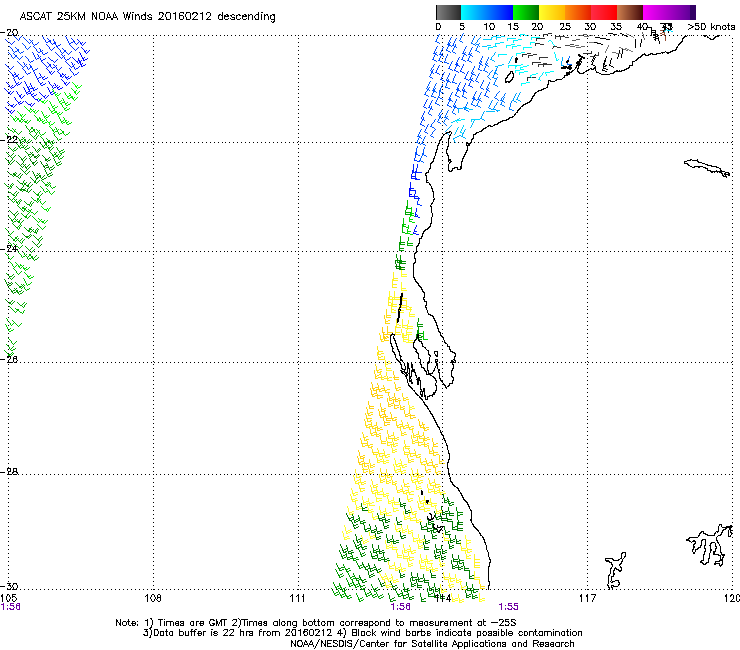Click the '-30' latitude axis label
This screenshot has width=740, height=650.
[9, 587]
